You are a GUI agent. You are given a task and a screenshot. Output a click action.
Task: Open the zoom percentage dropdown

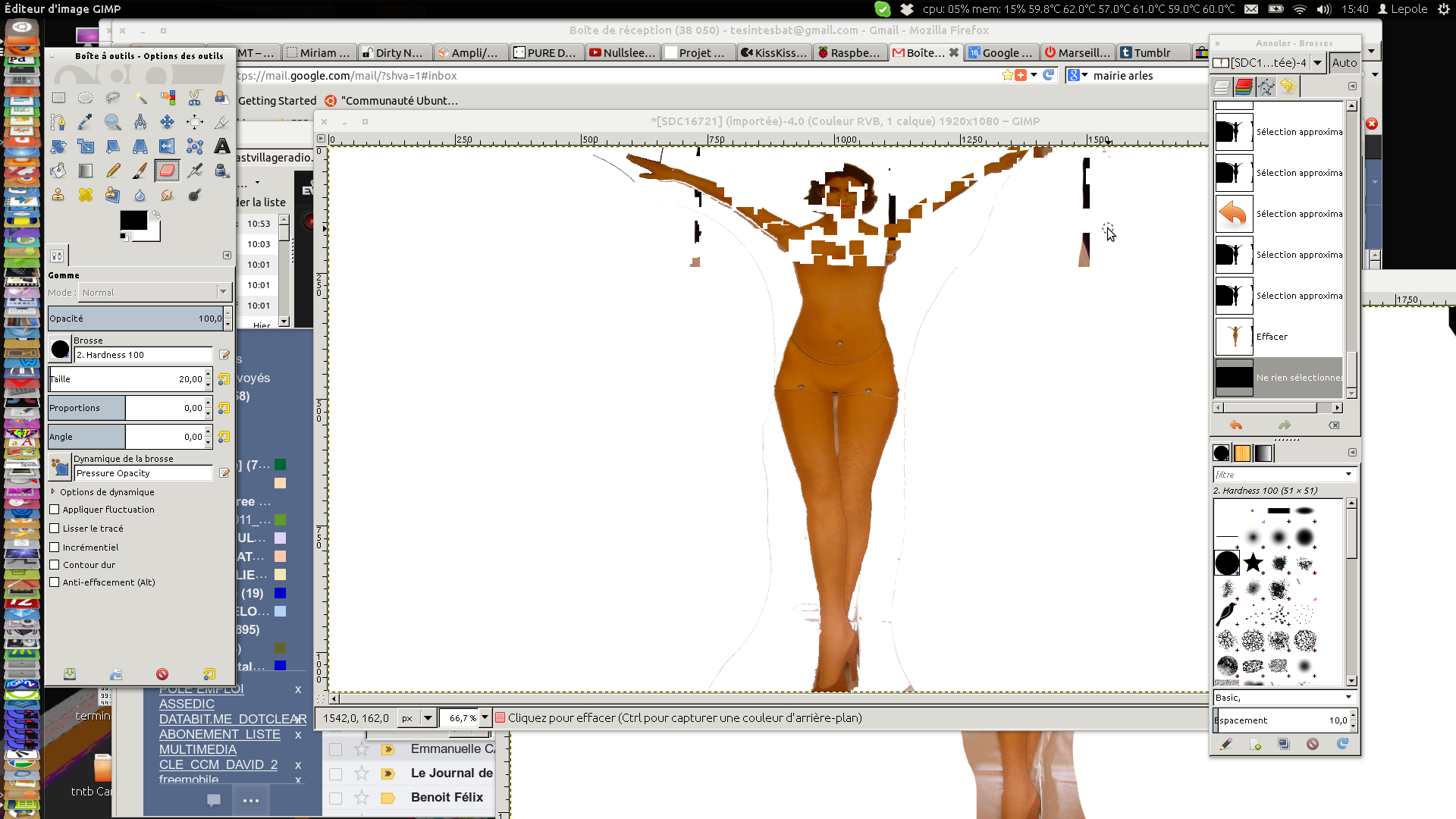(x=485, y=718)
